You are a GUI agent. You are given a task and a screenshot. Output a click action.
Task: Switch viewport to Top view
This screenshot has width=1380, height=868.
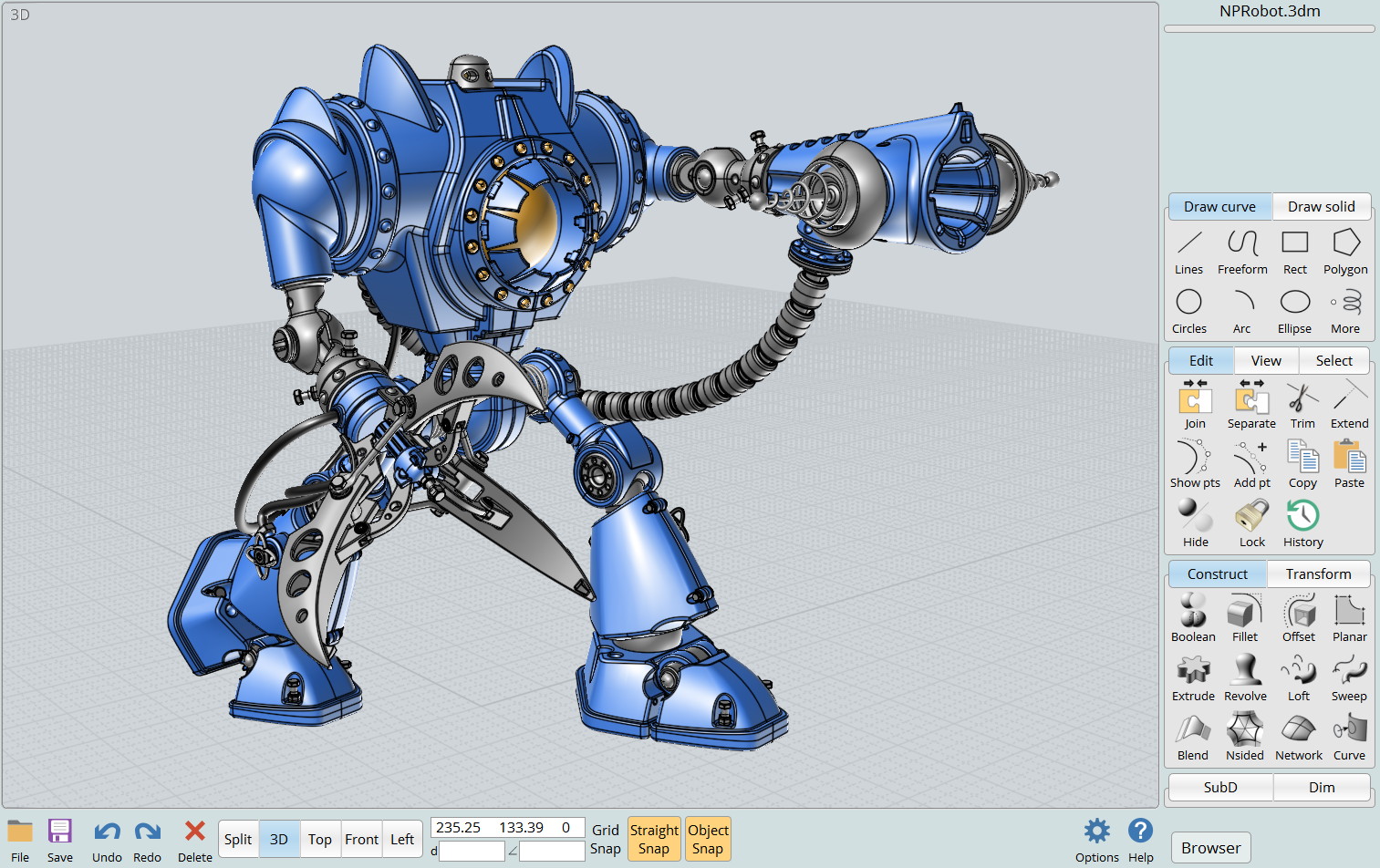coord(320,839)
